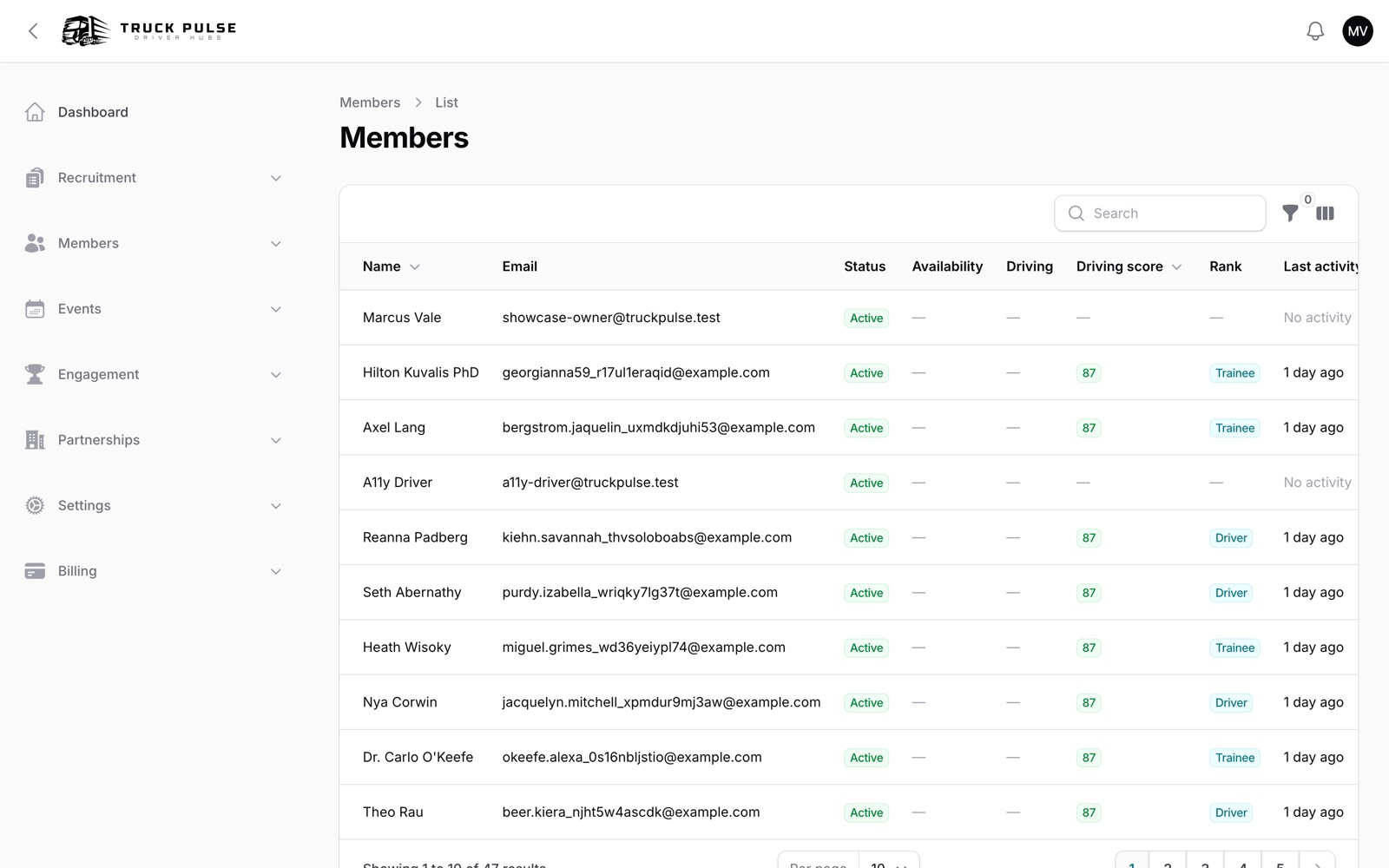Click the Dashboard home icon

[x=35, y=112]
